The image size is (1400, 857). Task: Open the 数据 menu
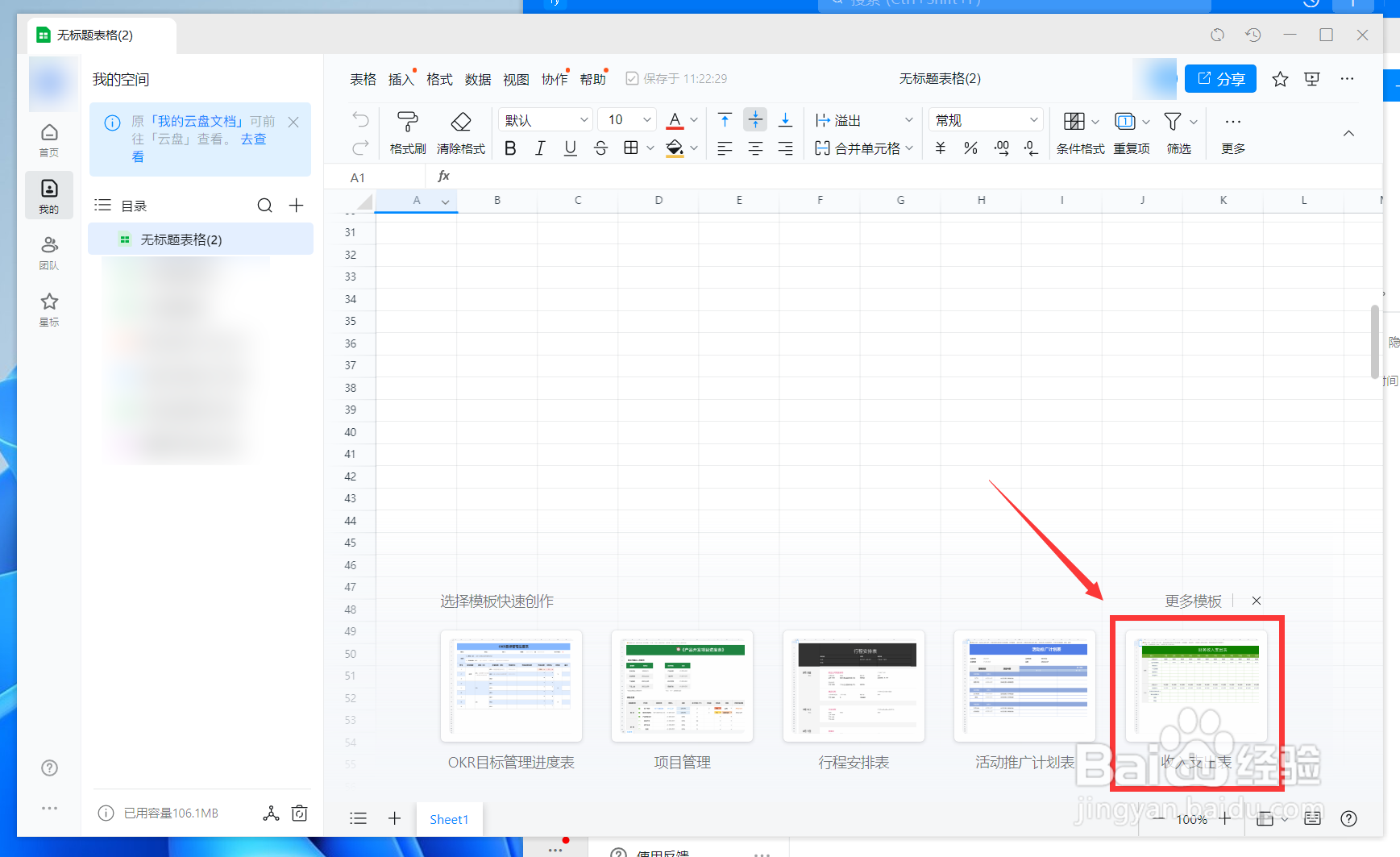point(478,79)
